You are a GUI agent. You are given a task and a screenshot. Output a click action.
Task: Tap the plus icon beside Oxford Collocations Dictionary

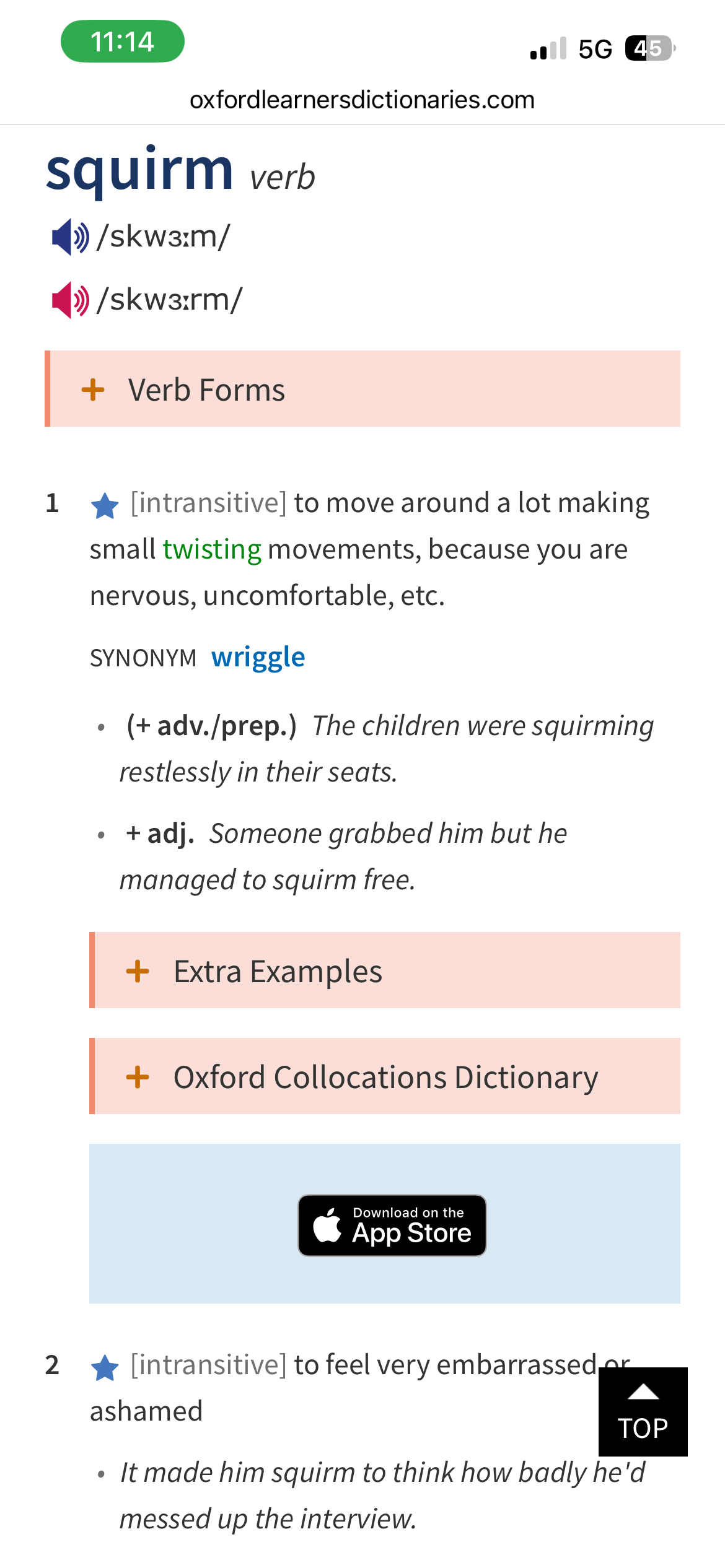point(138,1077)
